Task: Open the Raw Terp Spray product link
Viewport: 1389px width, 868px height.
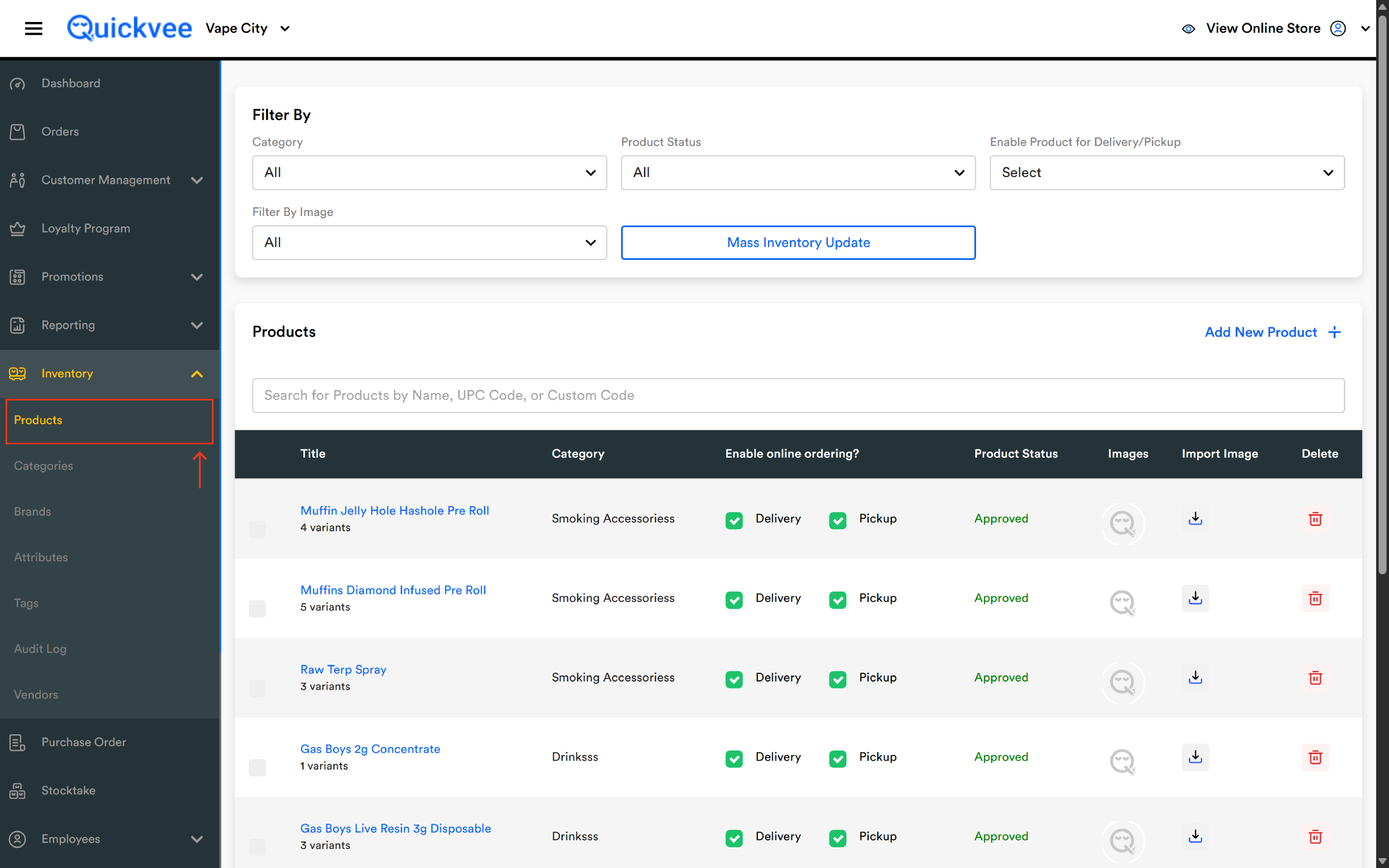Action: (x=343, y=669)
